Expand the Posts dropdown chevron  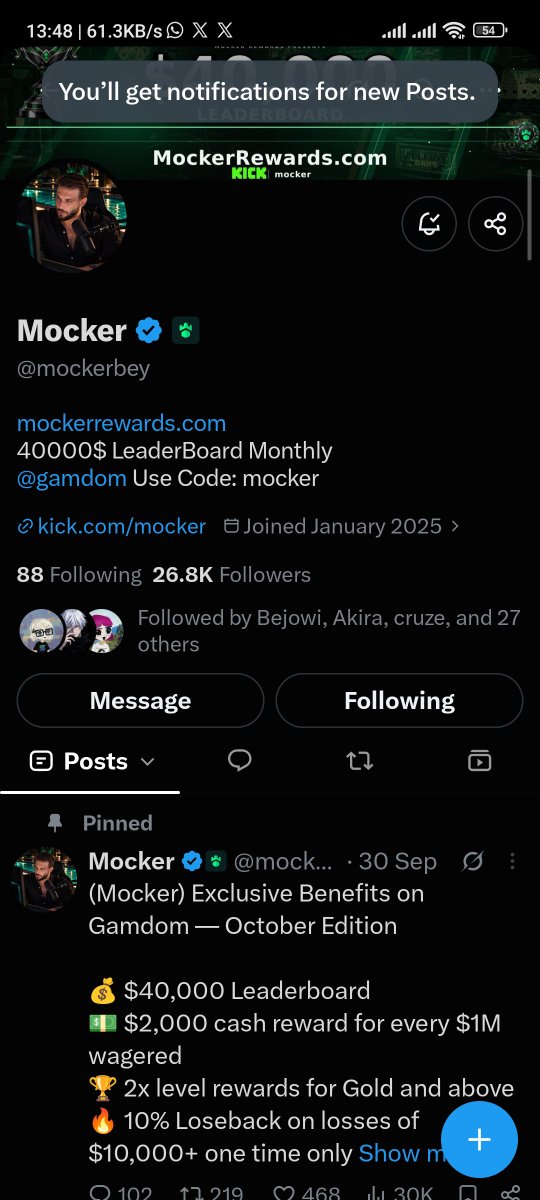point(147,762)
